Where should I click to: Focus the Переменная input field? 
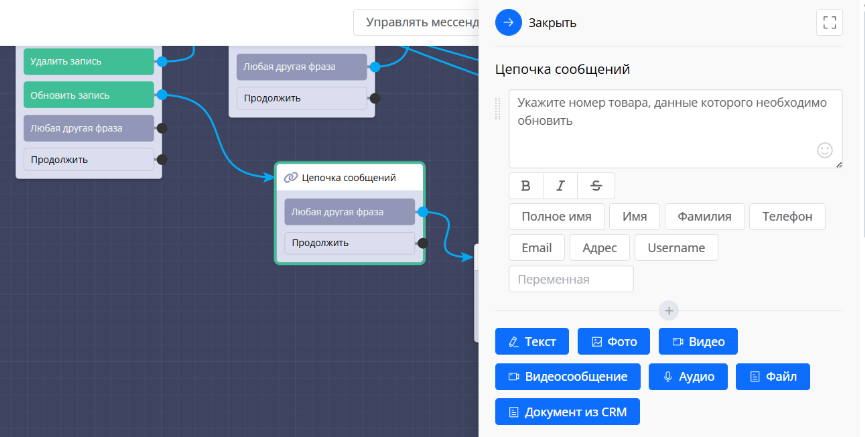(571, 279)
